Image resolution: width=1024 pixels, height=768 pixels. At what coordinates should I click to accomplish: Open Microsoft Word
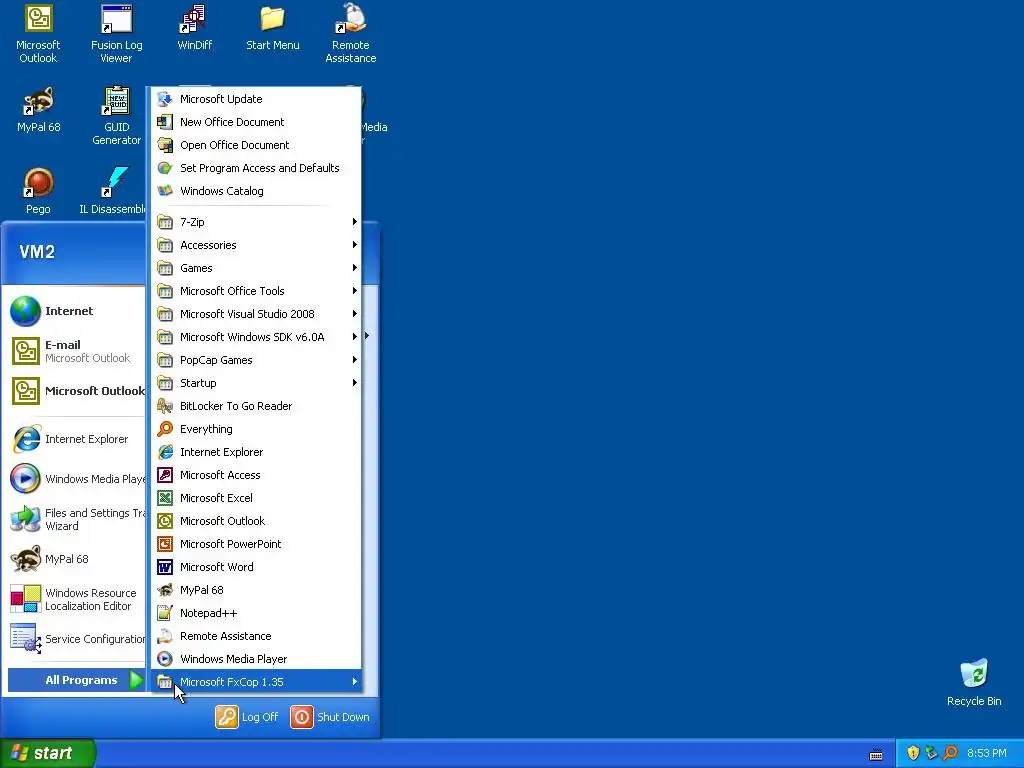click(x=256, y=567)
